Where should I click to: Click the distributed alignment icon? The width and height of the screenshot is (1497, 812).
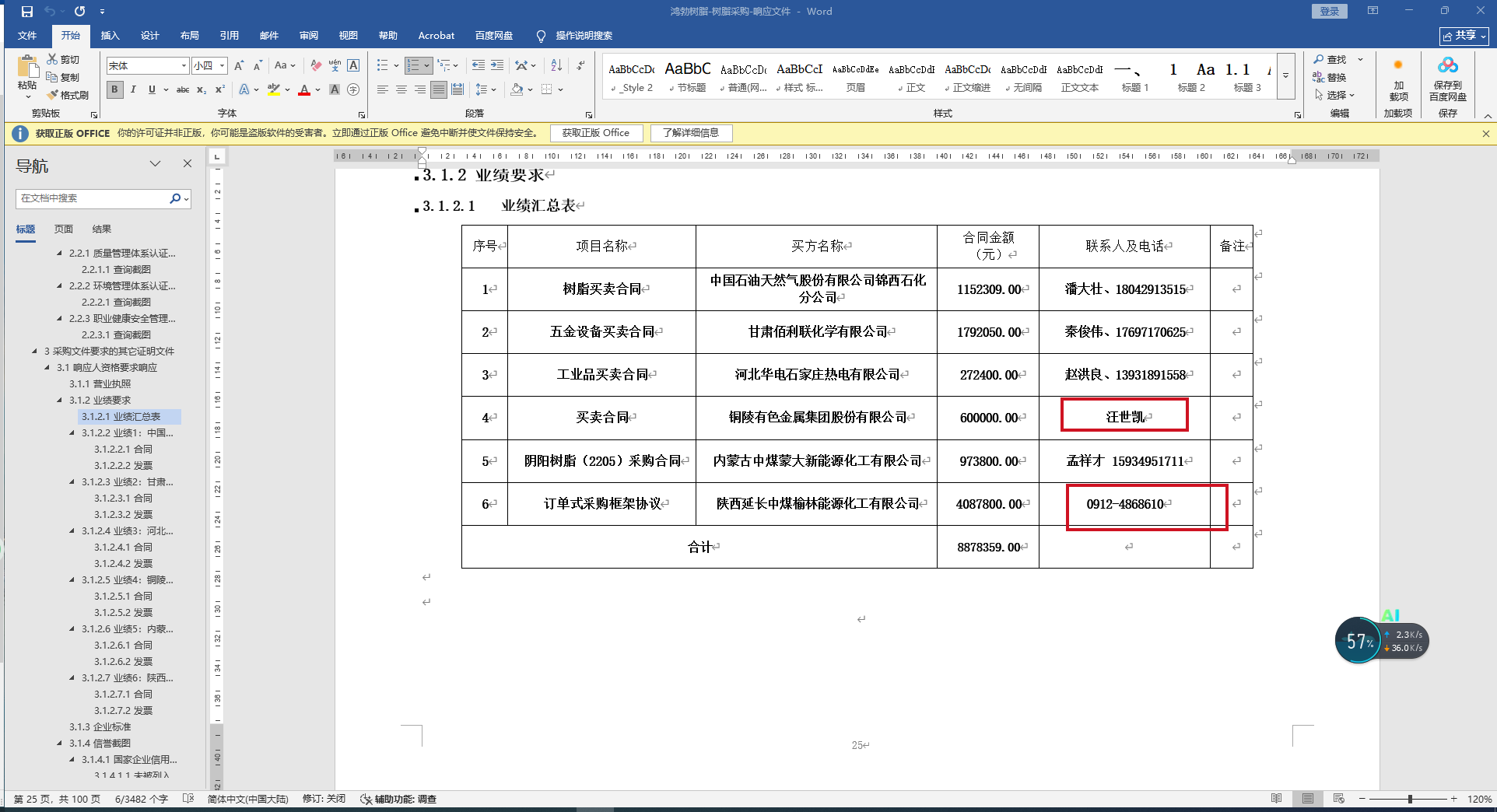pyautogui.click(x=458, y=89)
